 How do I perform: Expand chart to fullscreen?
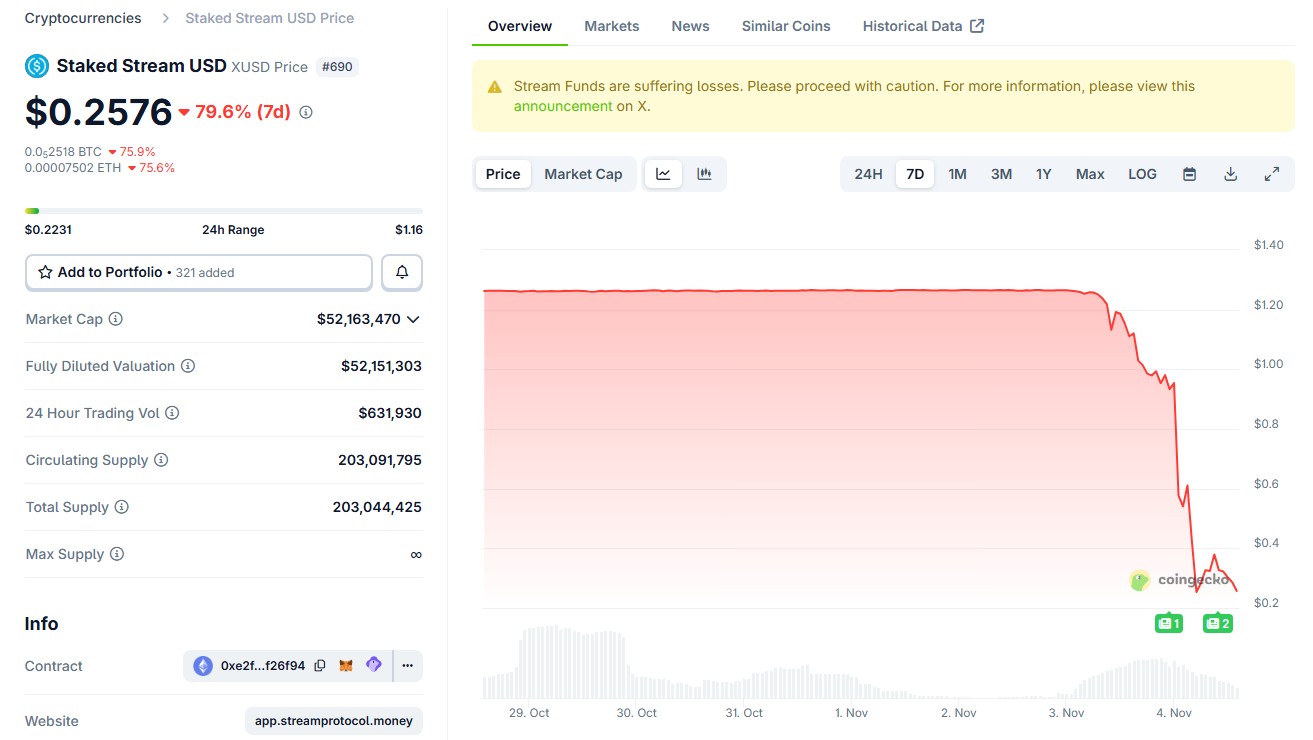coord(1271,174)
